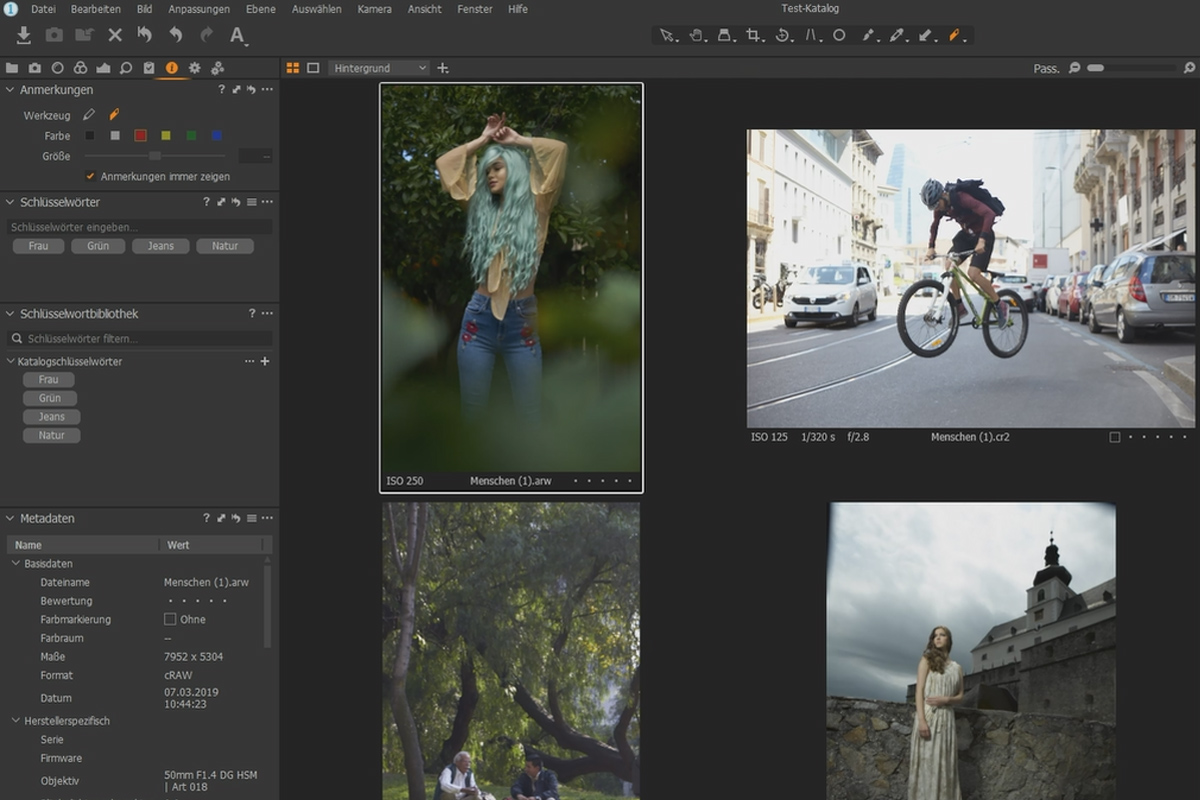1200x800 pixels.
Task: Select the rotate straighten tool
Action: click(x=784, y=35)
